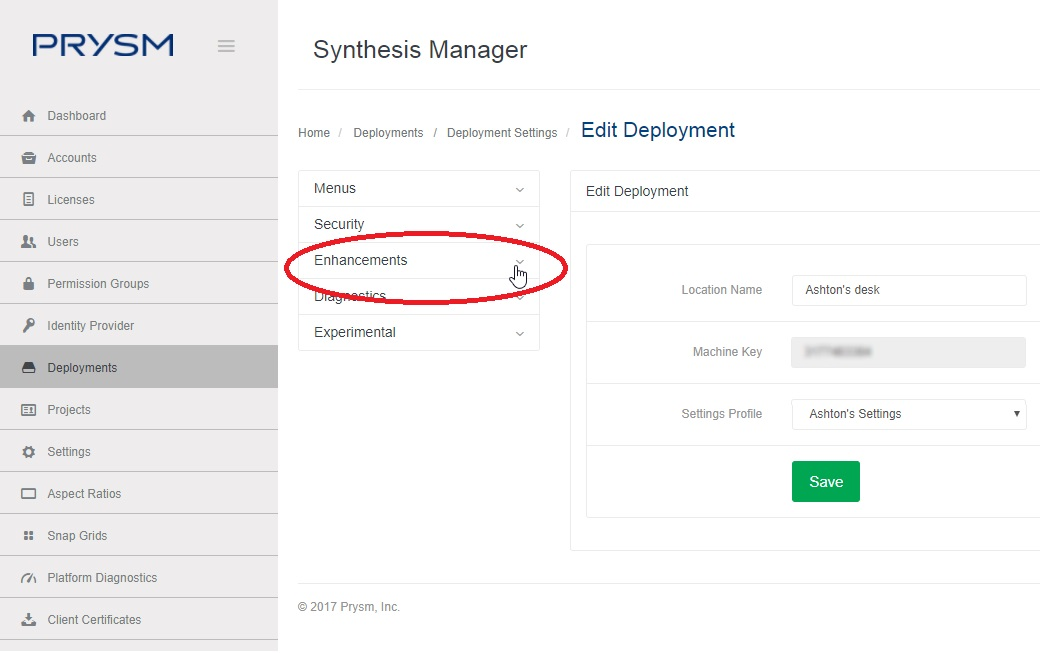
Task: Click the Aspect Ratios rectangle icon
Action: 29,493
